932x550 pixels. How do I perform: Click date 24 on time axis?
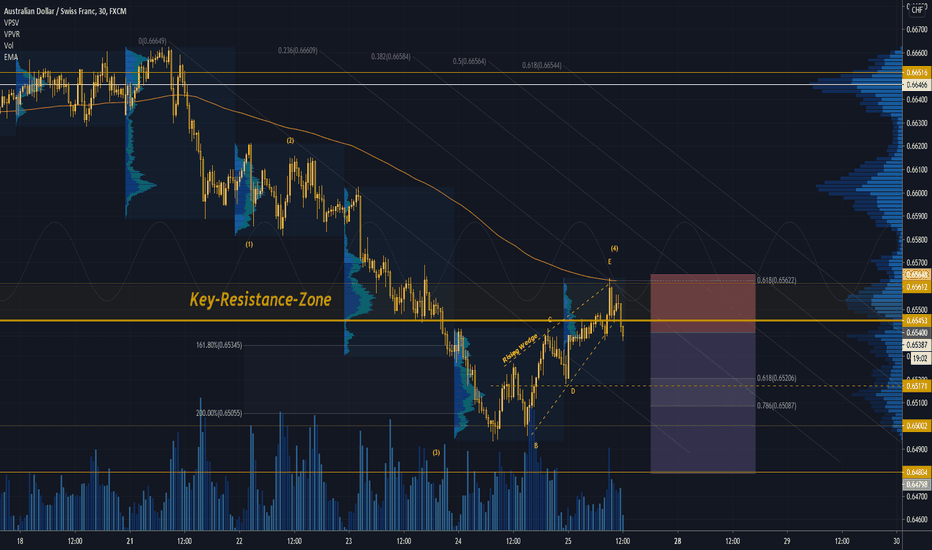458,541
